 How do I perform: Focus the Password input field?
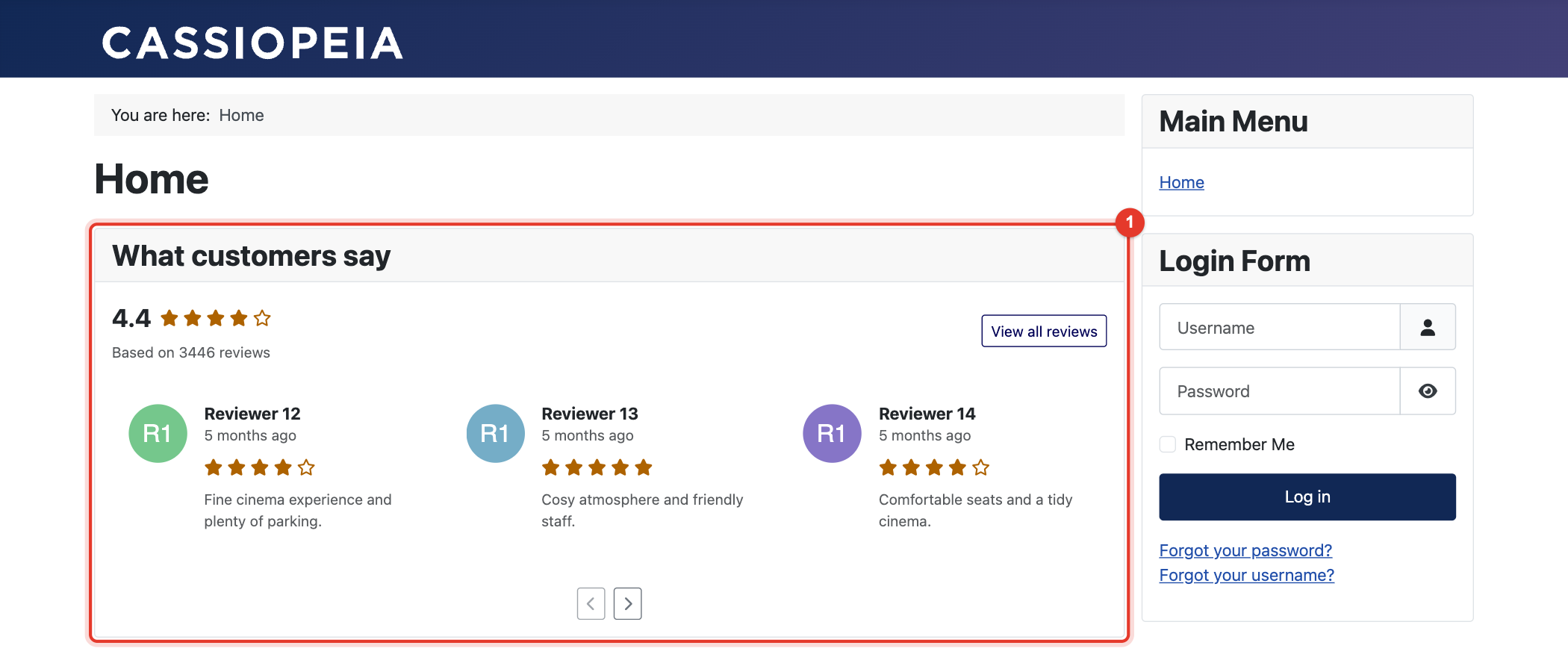pos(1279,391)
